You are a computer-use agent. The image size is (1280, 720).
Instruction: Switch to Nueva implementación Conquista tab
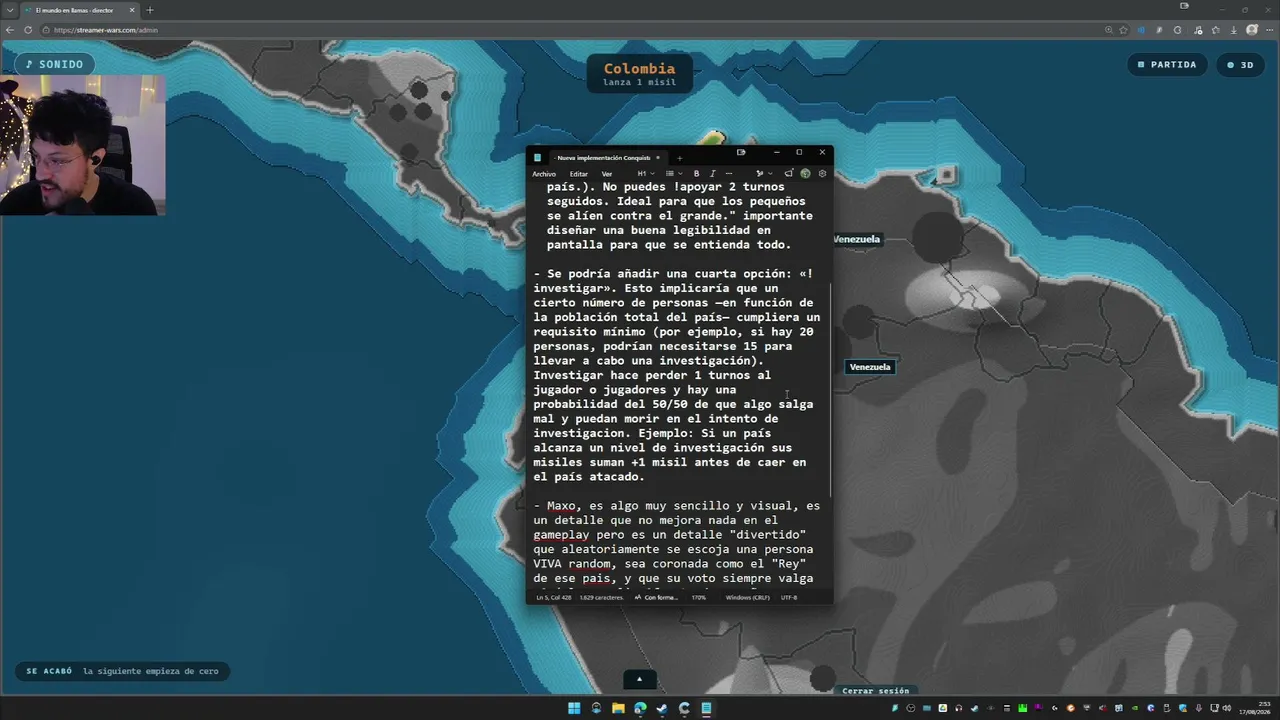click(603, 158)
